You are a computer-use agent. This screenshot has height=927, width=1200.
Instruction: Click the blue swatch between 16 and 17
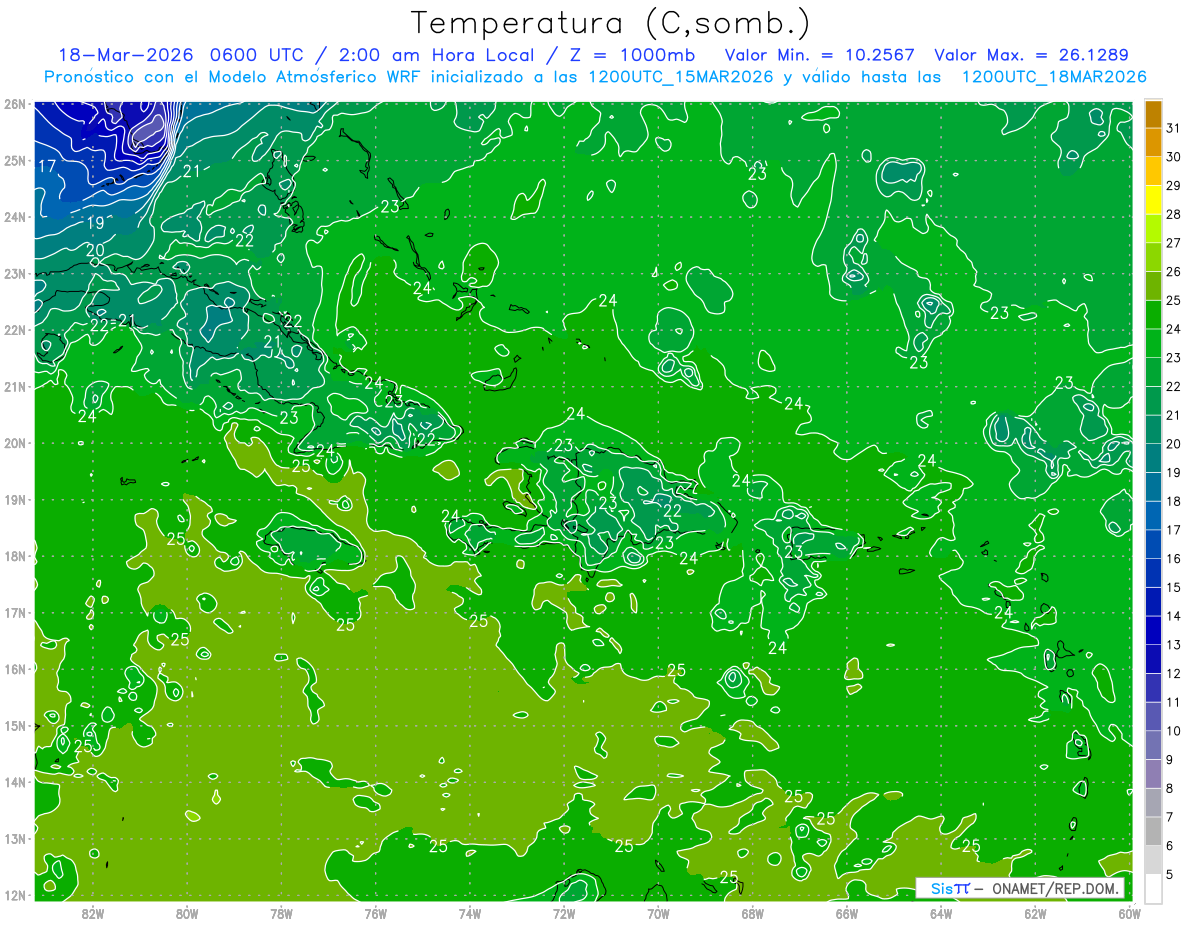(x=1153, y=545)
